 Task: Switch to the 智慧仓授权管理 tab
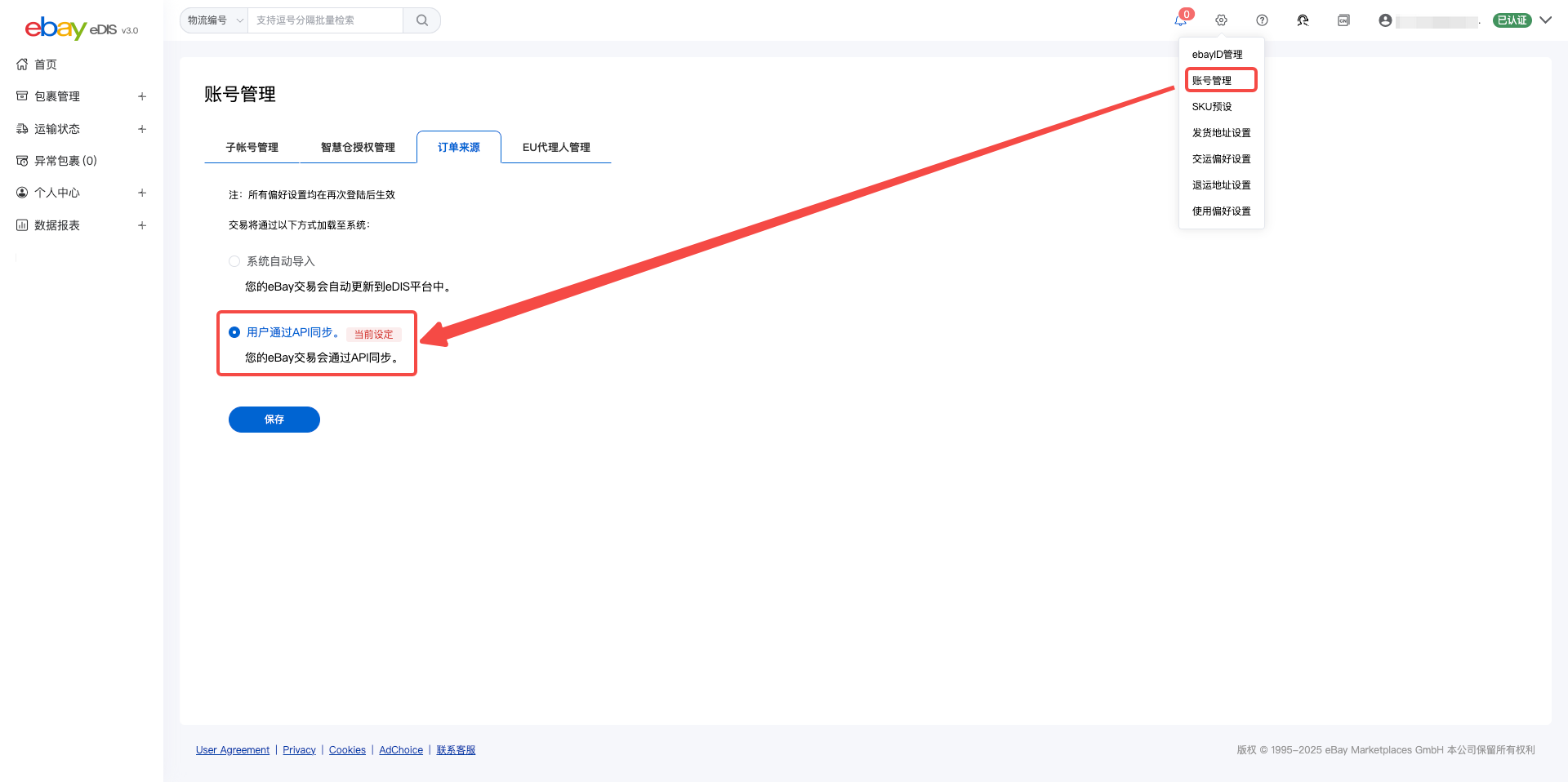358,148
